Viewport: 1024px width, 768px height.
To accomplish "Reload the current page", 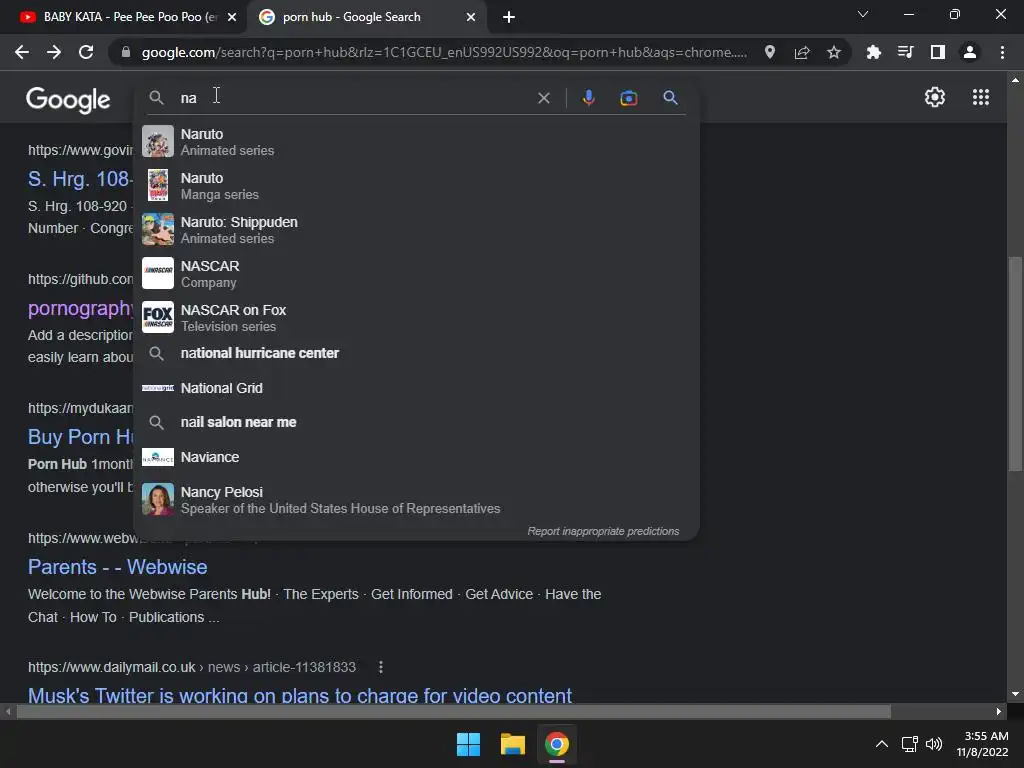I will coord(86,52).
